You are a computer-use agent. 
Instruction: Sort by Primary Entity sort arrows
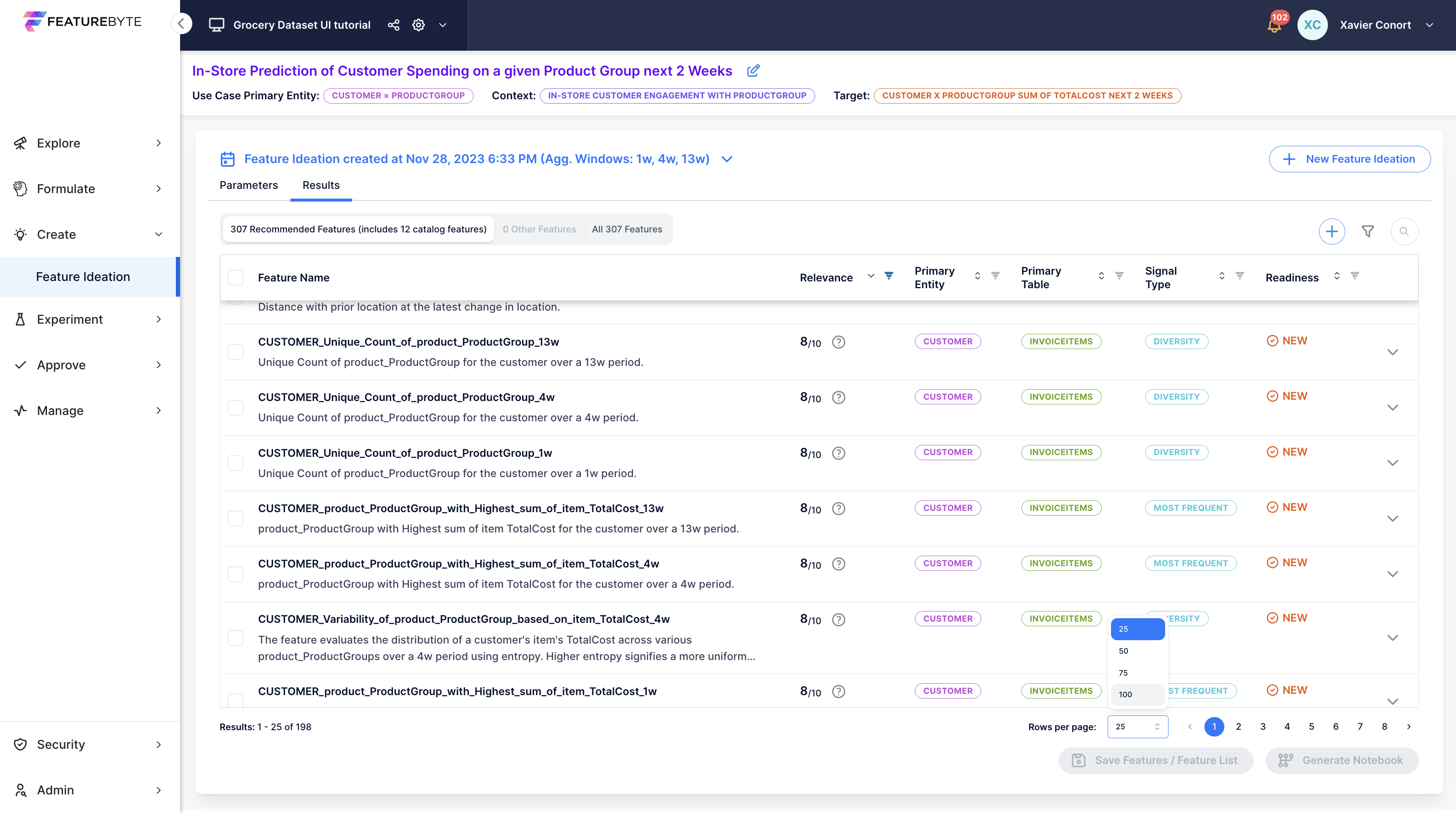tap(977, 276)
